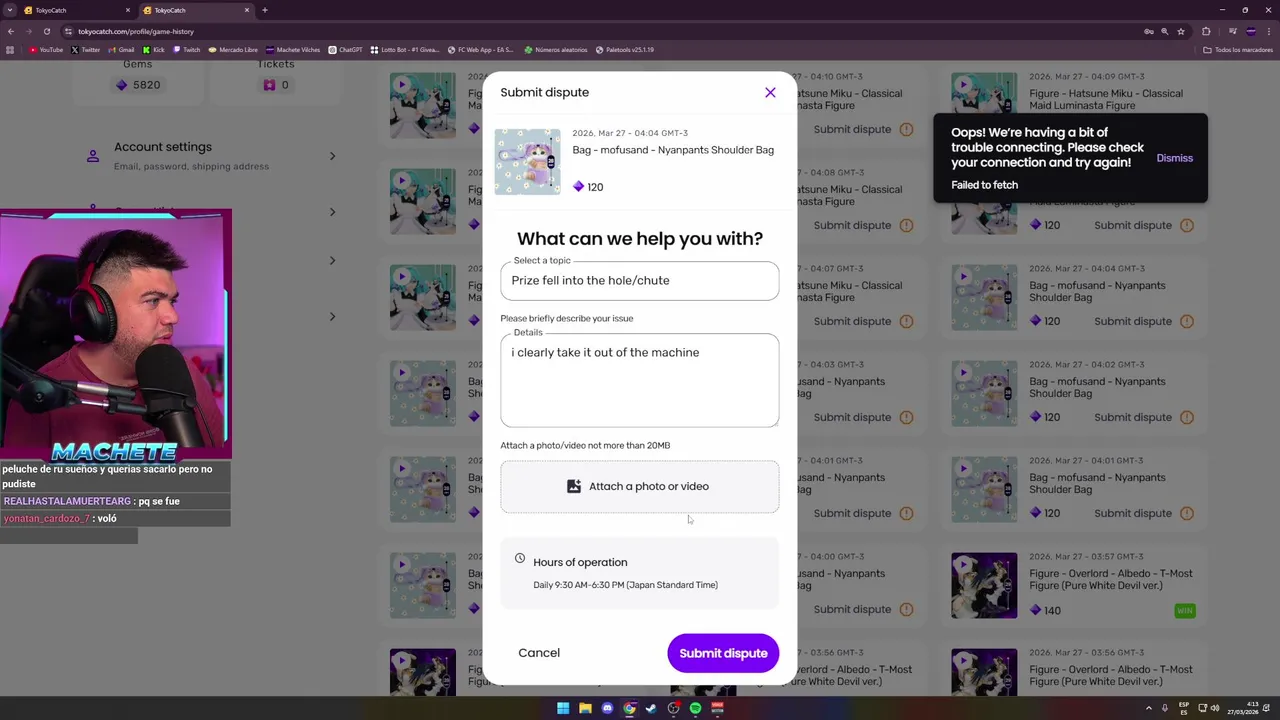
Task: Open the Chrome three-dot menu
Action: point(1268,31)
